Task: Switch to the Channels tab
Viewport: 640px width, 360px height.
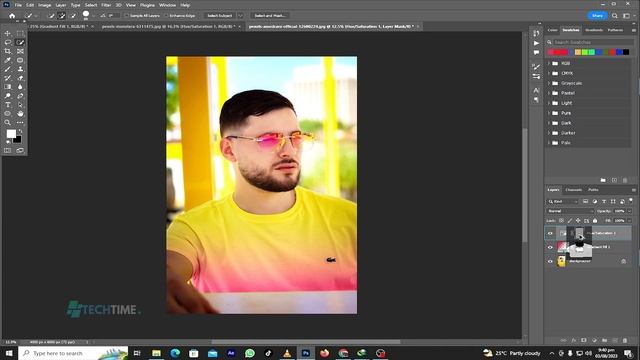Action: point(573,190)
